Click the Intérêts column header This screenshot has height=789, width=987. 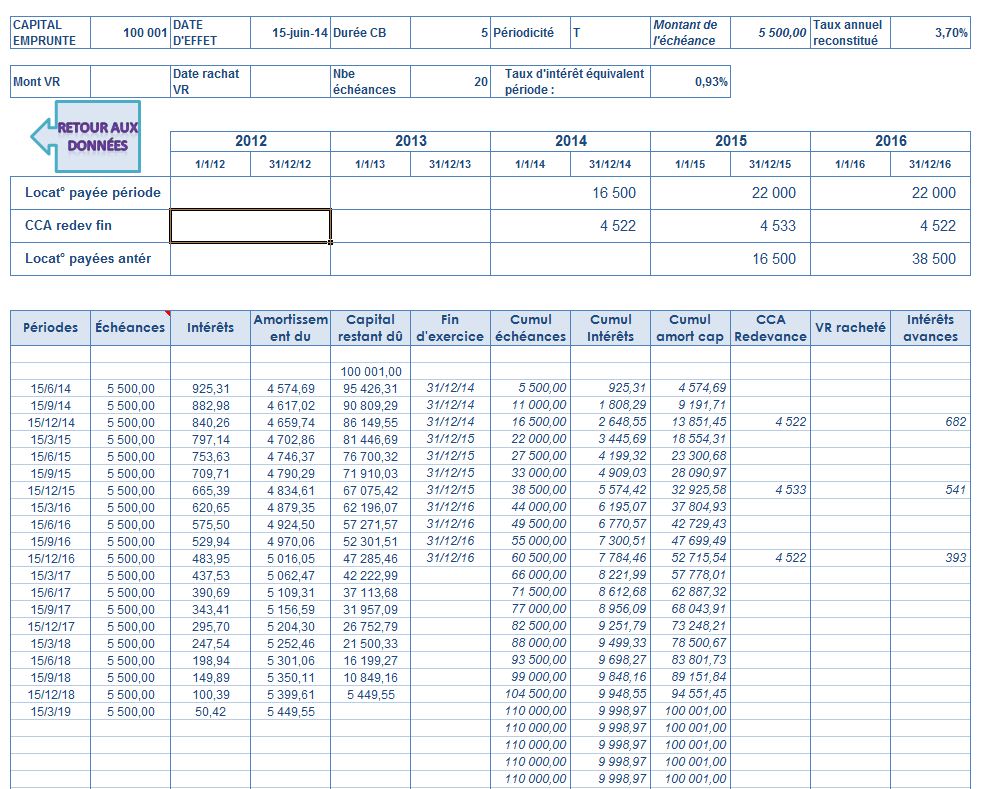[x=210, y=327]
